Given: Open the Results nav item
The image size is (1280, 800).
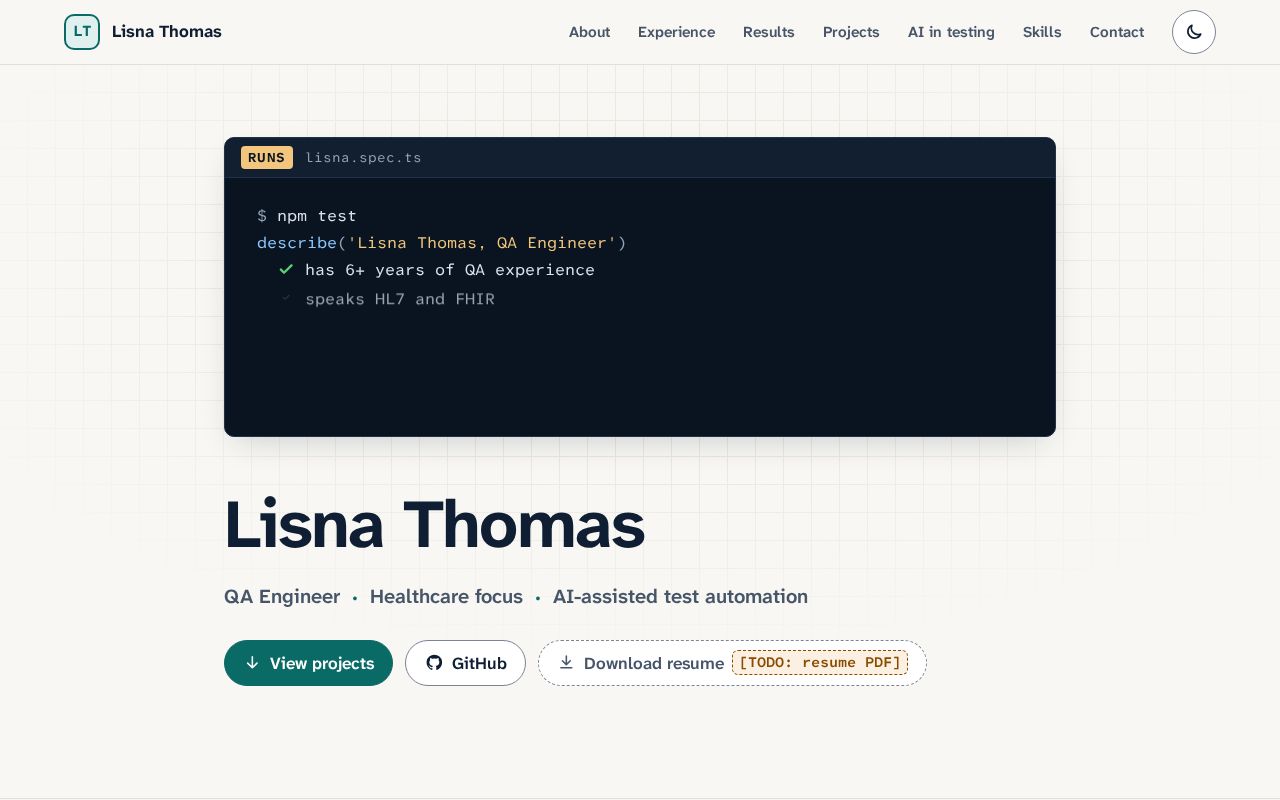Looking at the screenshot, I should click(x=769, y=32).
